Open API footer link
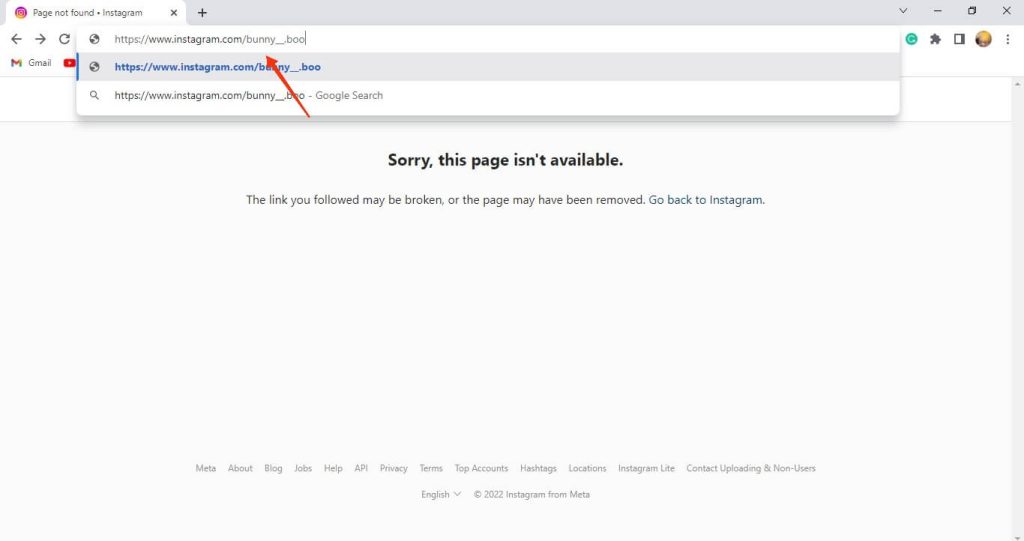The height and width of the screenshot is (541, 1024). click(361, 468)
